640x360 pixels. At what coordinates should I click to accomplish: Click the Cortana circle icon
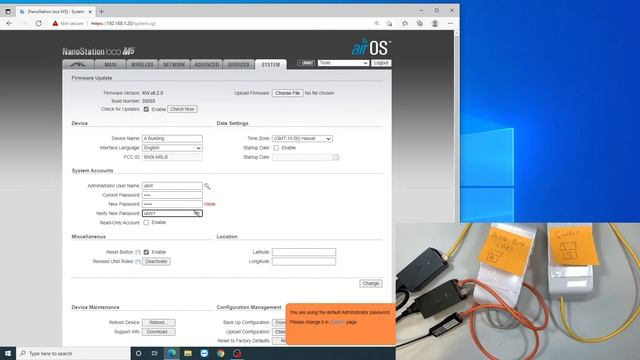point(138,353)
